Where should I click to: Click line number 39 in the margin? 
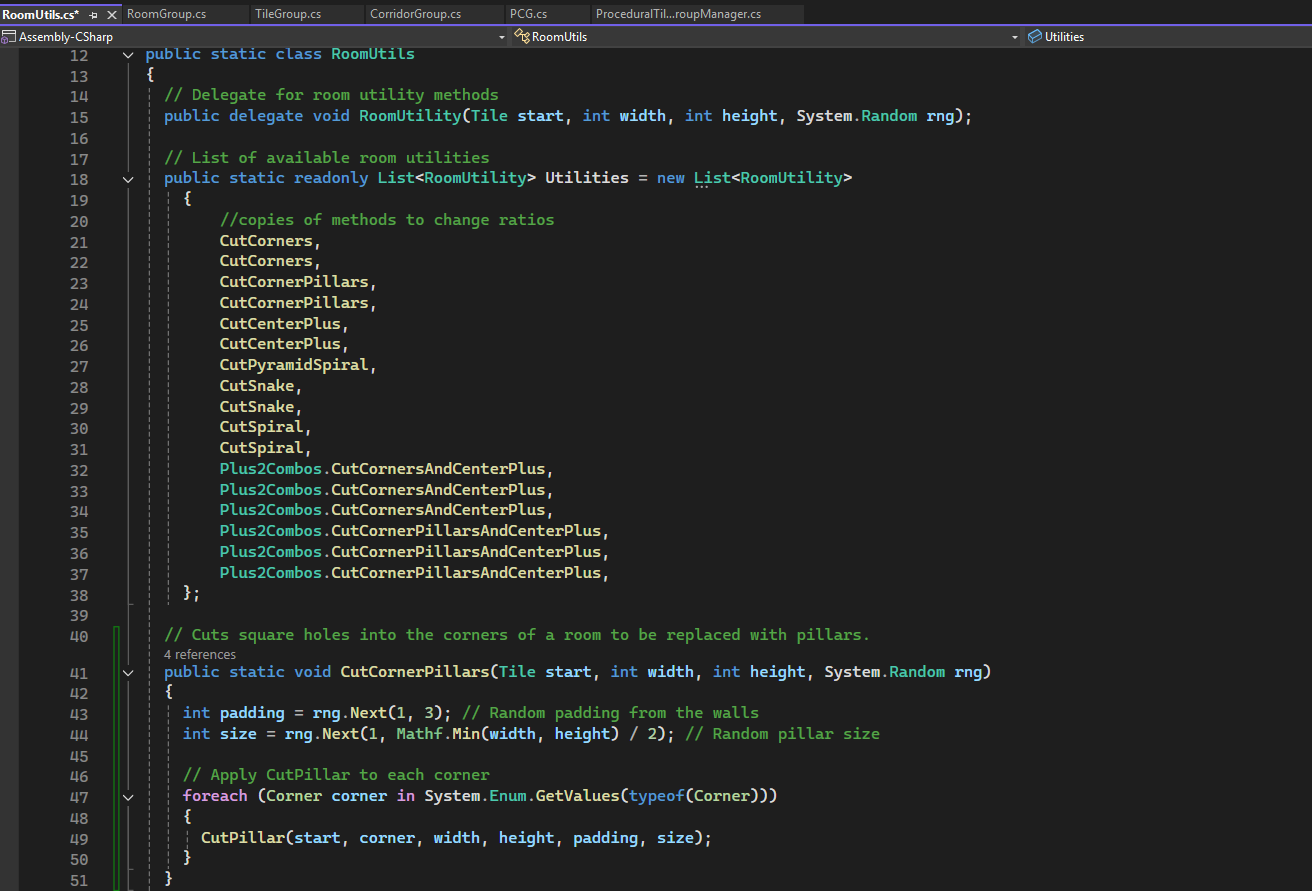(80, 615)
